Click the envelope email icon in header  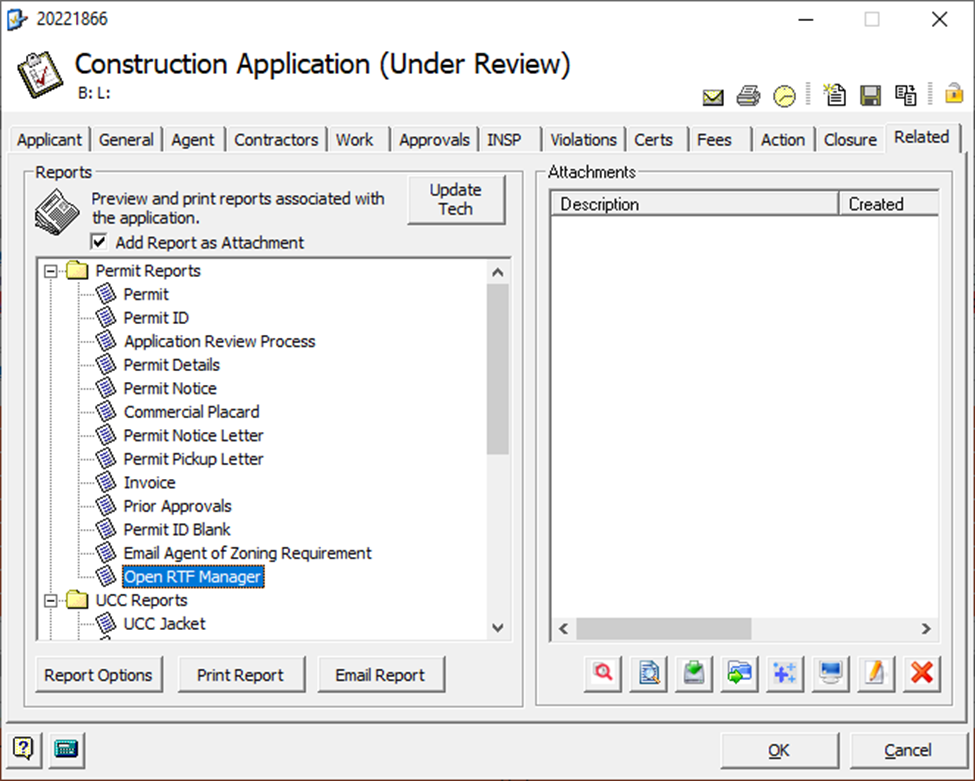coord(713,97)
